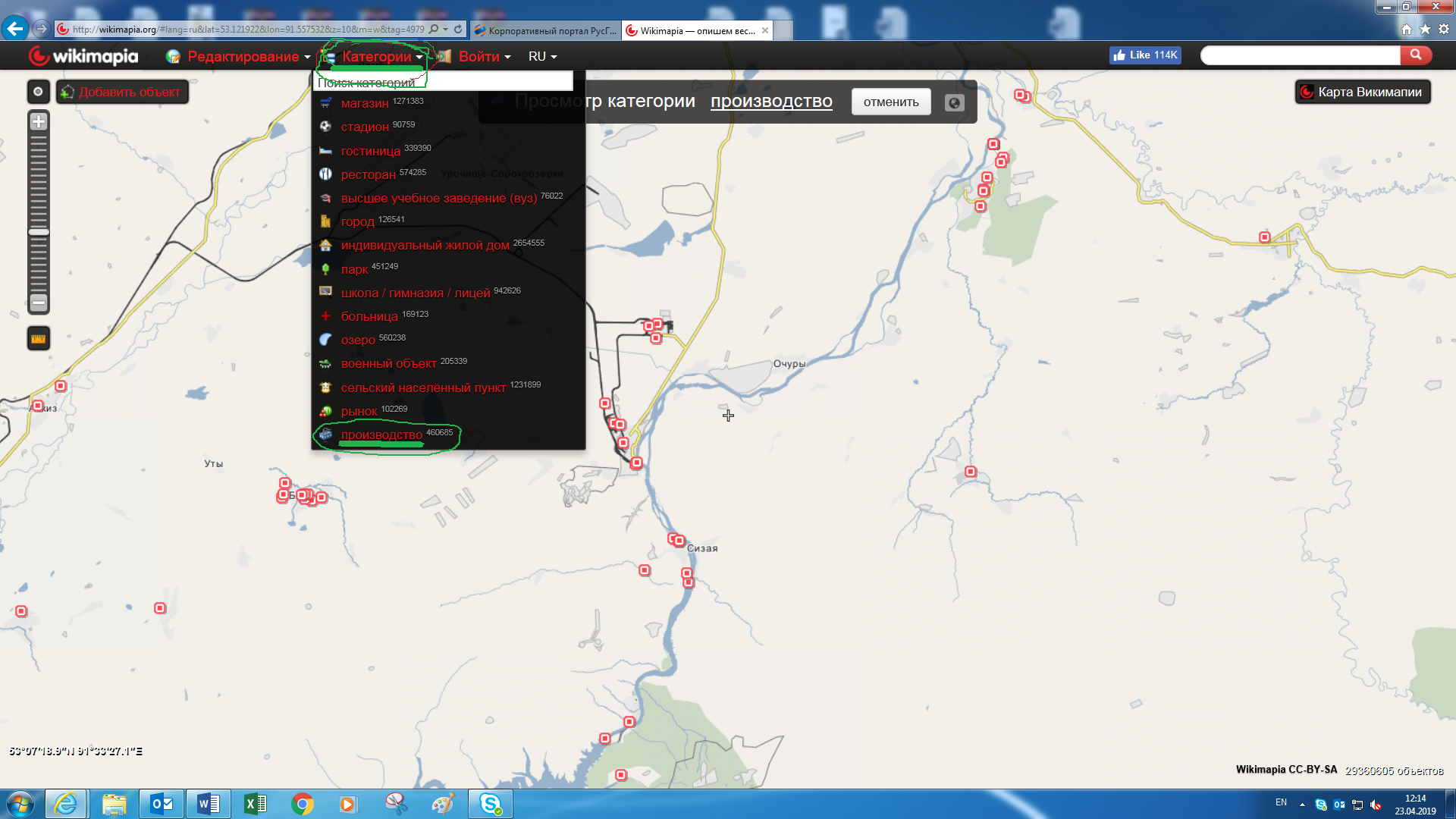1456x819 pixels.
Task: Select the ресторан category
Action: pyautogui.click(x=369, y=174)
